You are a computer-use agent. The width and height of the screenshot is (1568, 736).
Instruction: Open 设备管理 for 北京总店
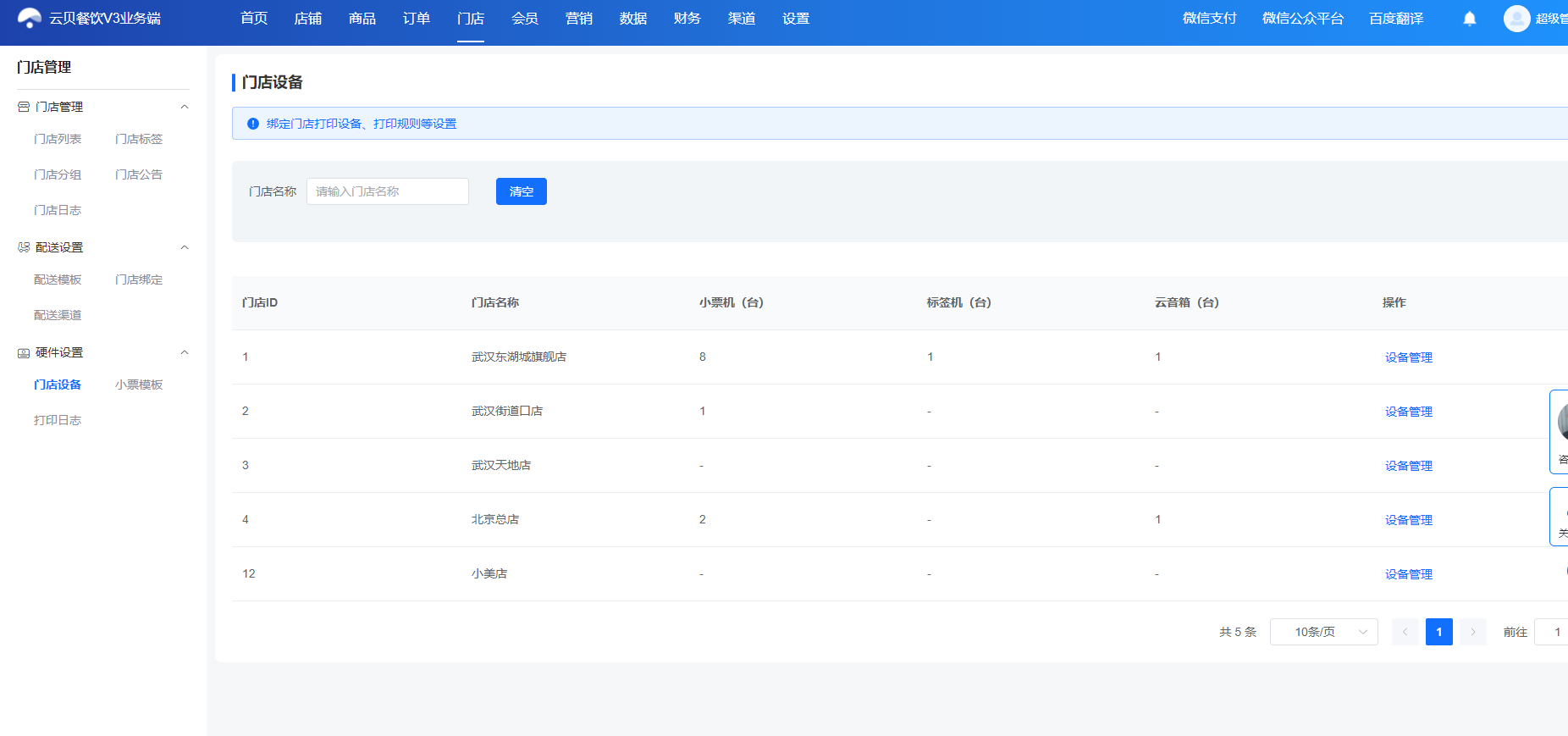click(x=1409, y=520)
